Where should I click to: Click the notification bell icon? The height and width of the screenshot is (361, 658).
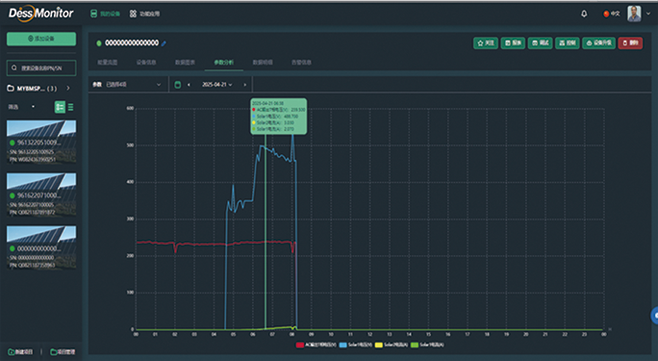pyautogui.click(x=584, y=14)
